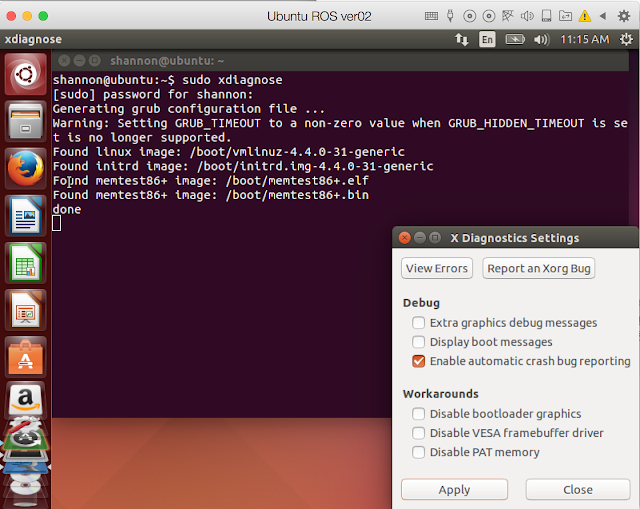The image size is (640, 509).
Task: Click the View Errors button
Action: point(437,269)
